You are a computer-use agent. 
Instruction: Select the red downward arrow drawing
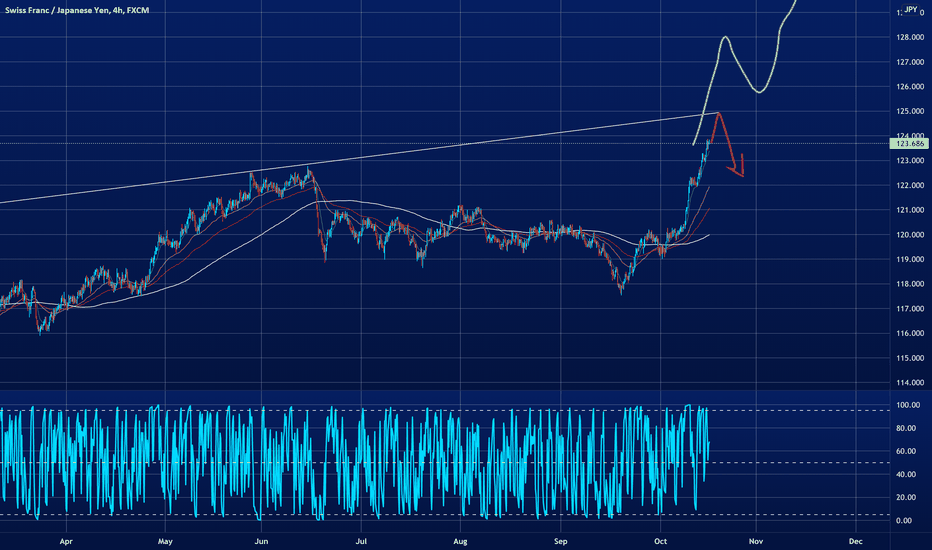pos(730,144)
